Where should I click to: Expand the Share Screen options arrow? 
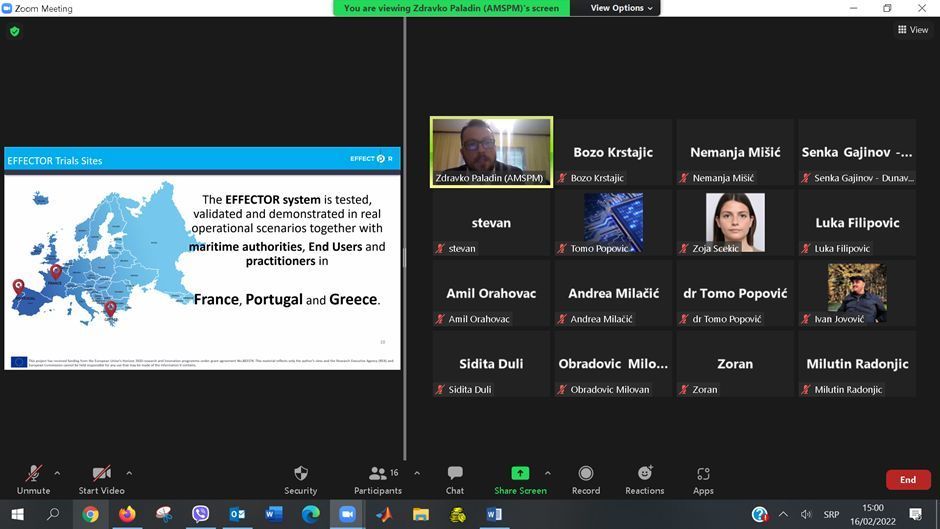tap(547, 473)
